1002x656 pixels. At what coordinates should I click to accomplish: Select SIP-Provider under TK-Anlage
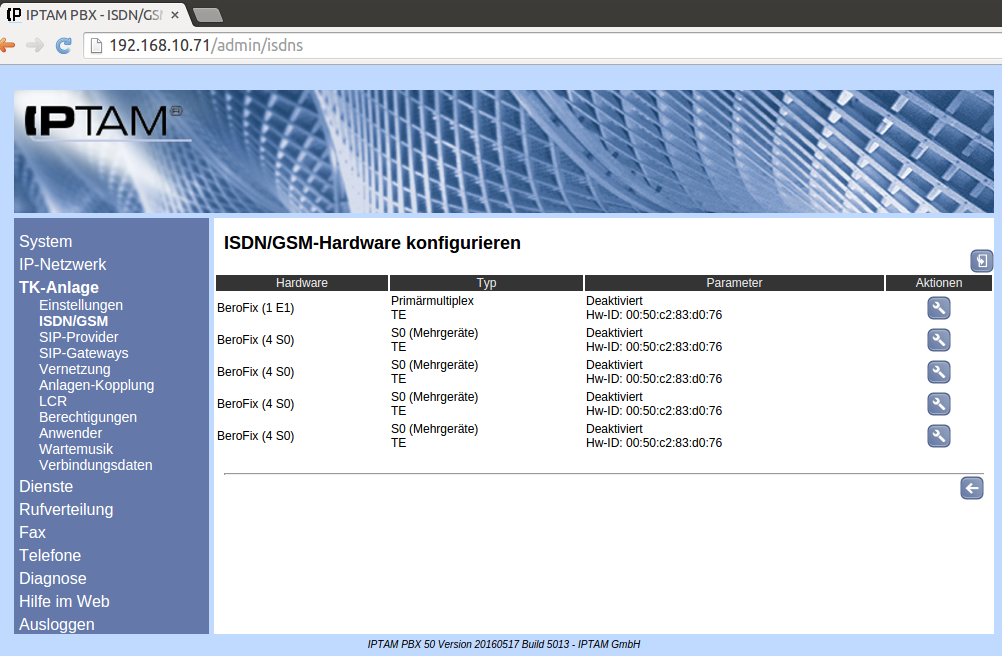(x=78, y=337)
